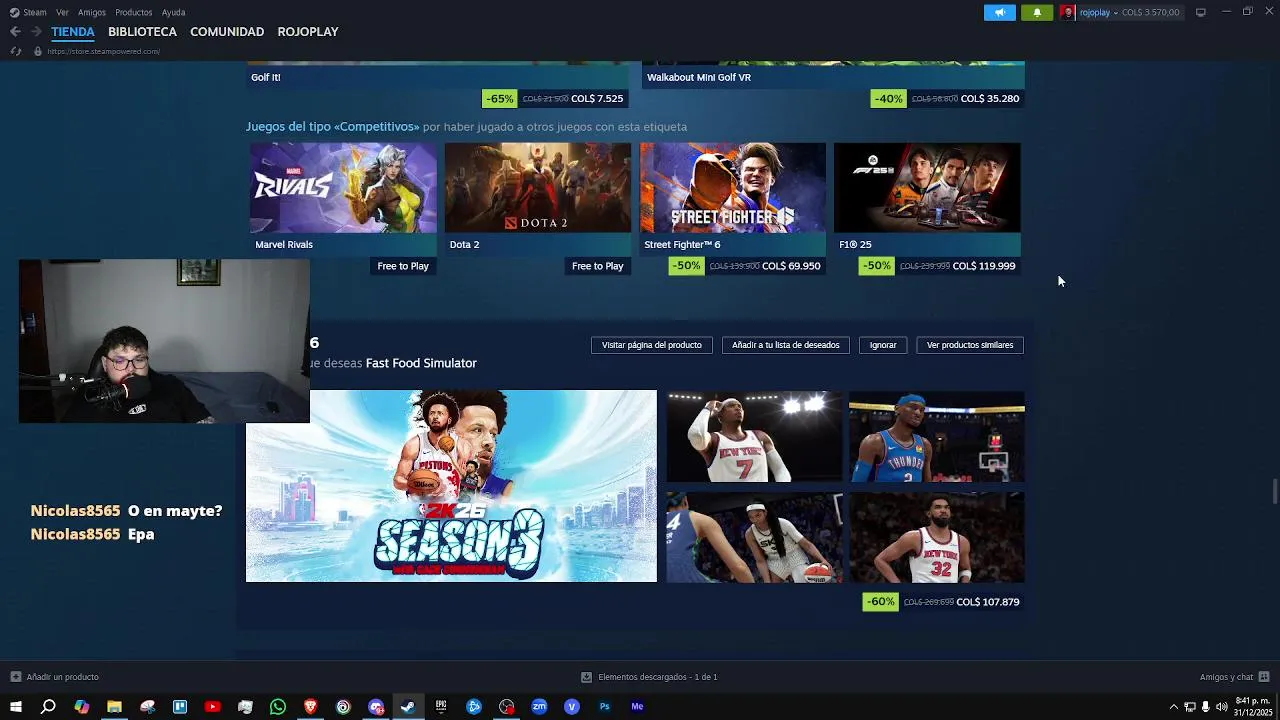Go to the COMUNIDAD tab

click(227, 32)
